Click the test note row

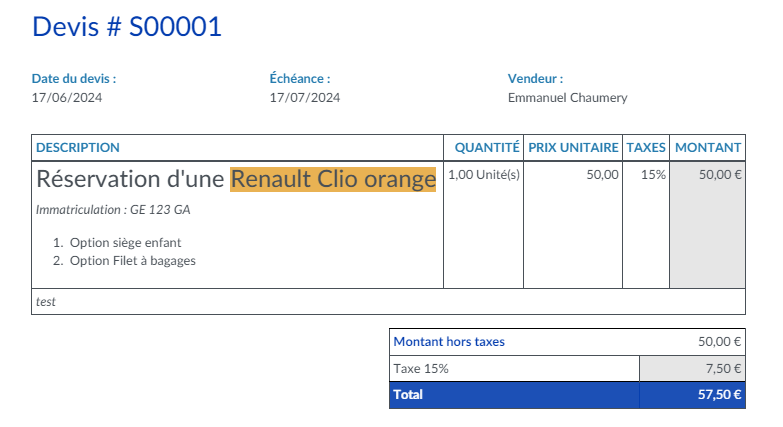coord(46,301)
